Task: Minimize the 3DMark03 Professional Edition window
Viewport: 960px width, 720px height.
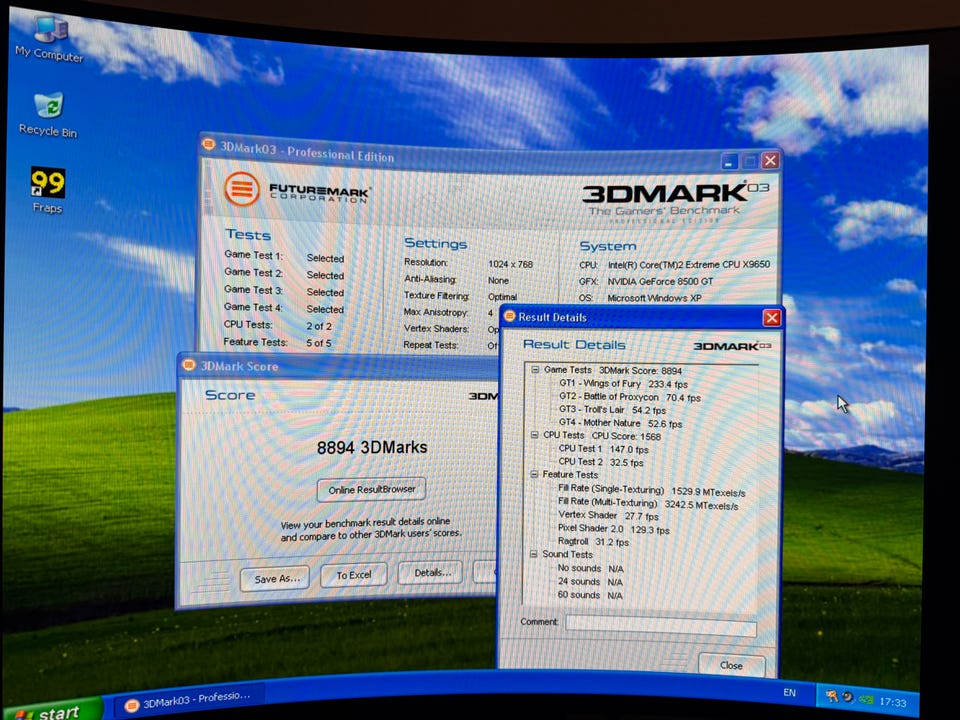Action: [729, 162]
